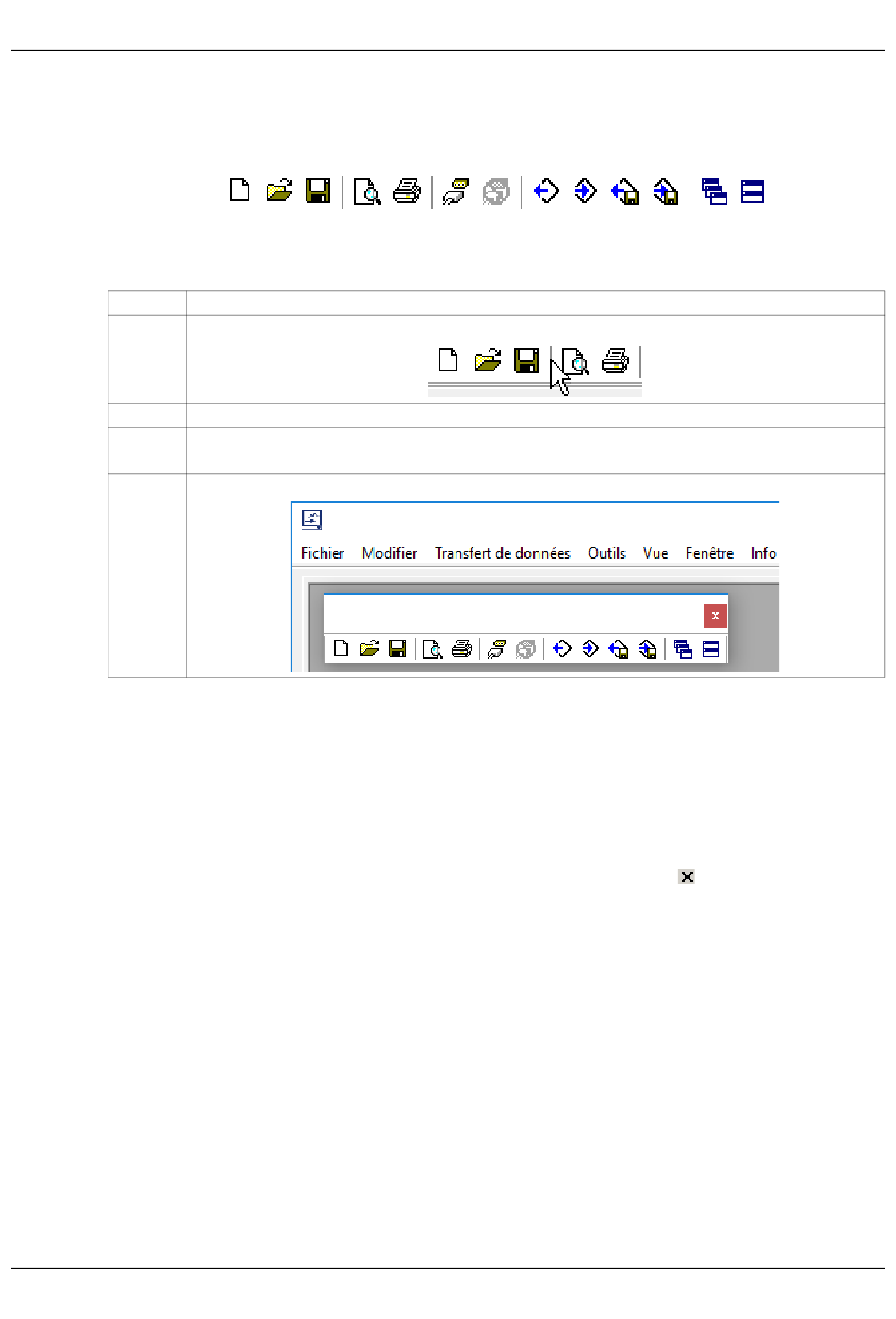This screenshot has height=1319, width=896.
Task: Click Cascade windows icon in the top toolbar
Action: 714,192
